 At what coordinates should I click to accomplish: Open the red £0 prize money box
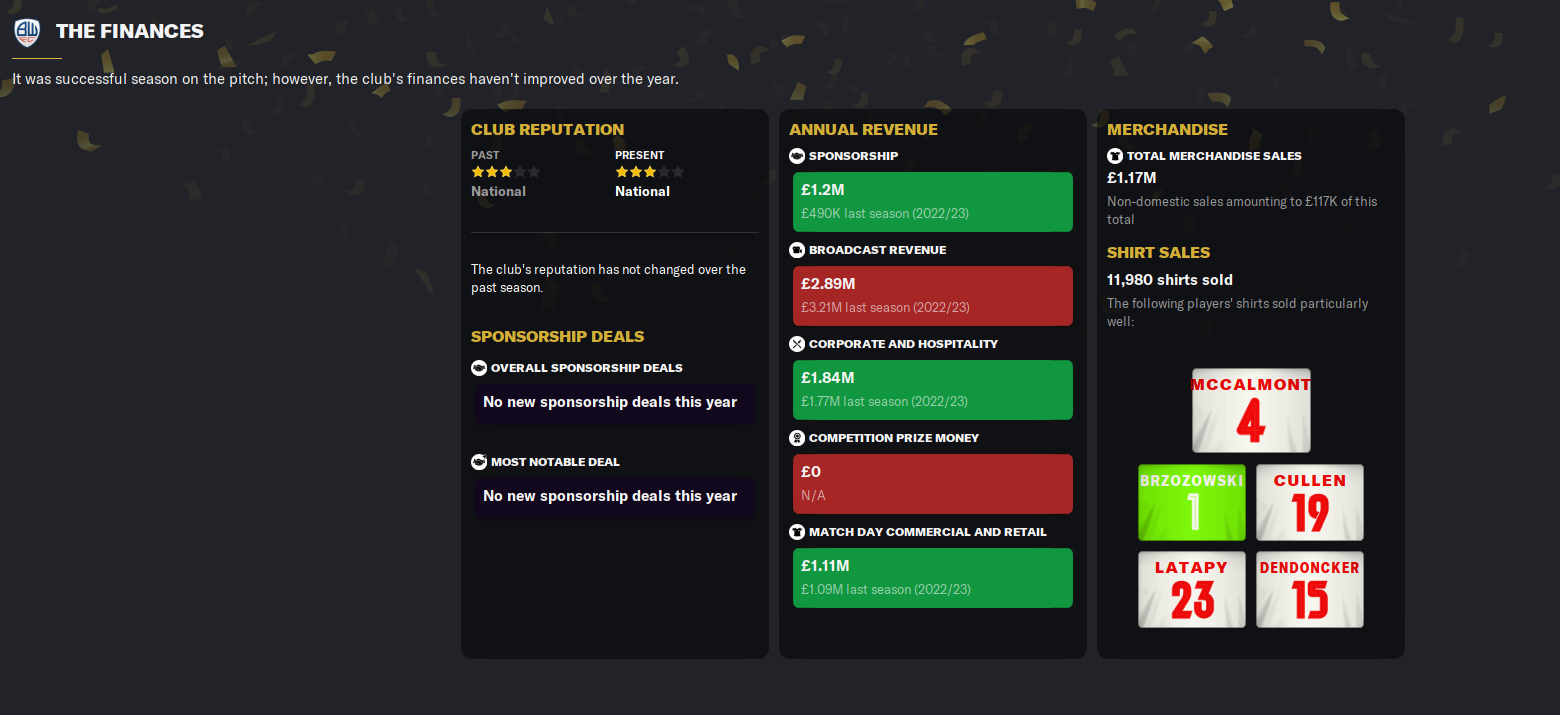932,483
